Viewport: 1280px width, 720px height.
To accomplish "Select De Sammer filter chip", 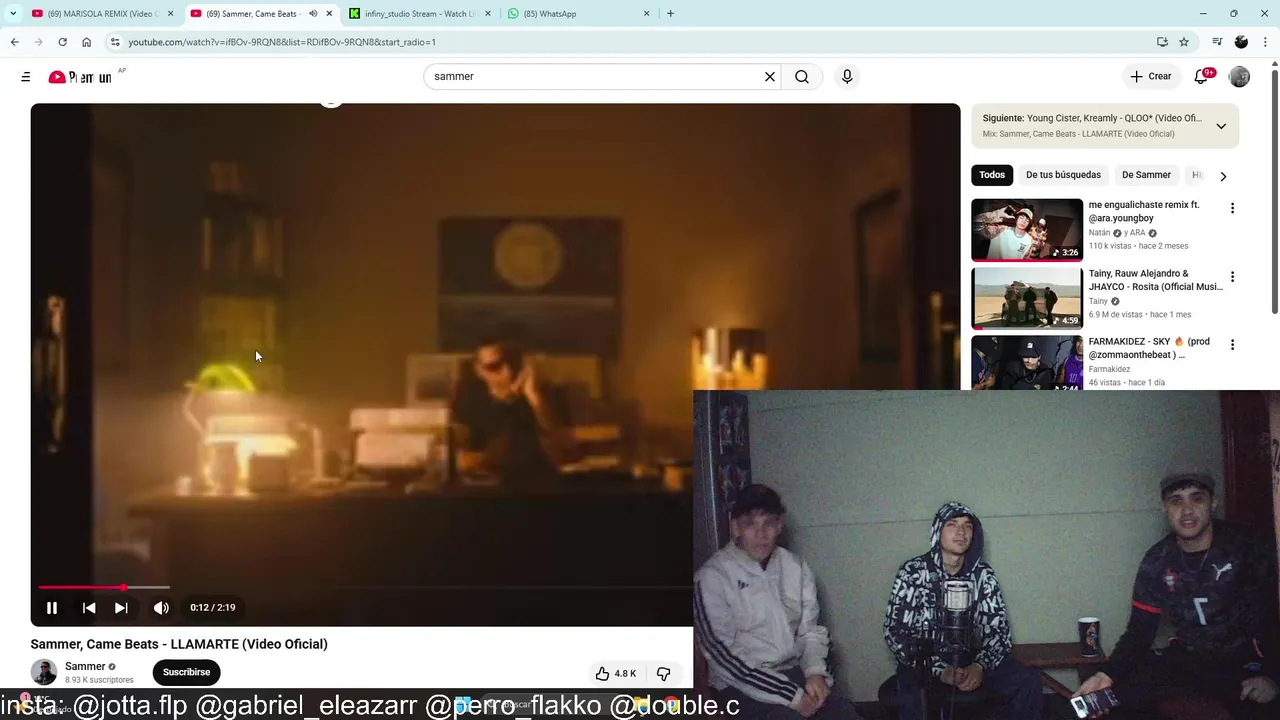I will point(1146,175).
